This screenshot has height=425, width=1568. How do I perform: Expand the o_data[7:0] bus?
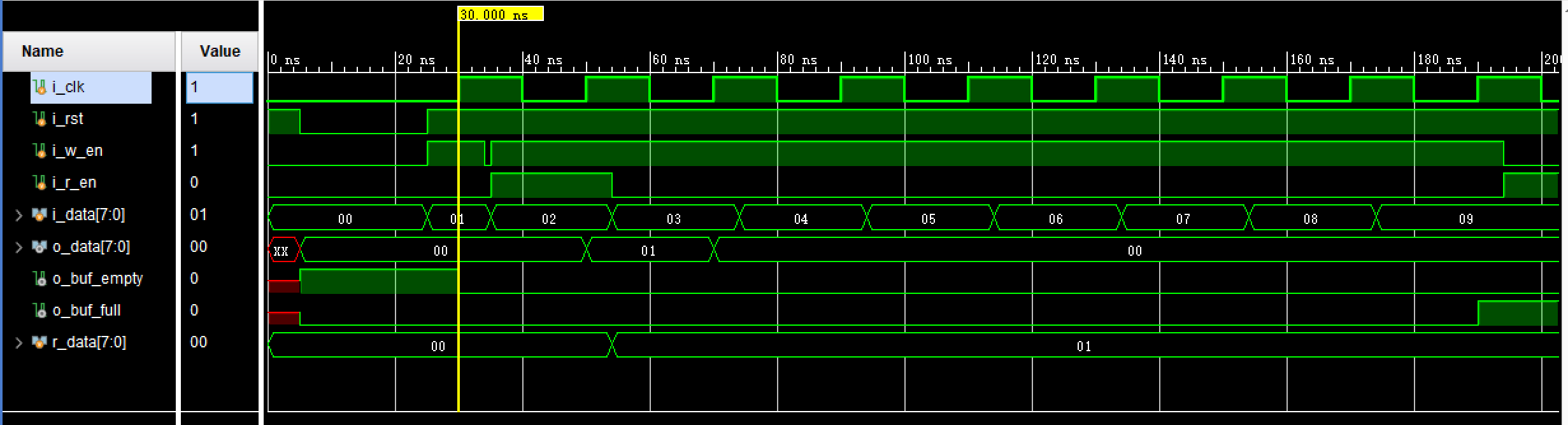[x=19, y=247]
